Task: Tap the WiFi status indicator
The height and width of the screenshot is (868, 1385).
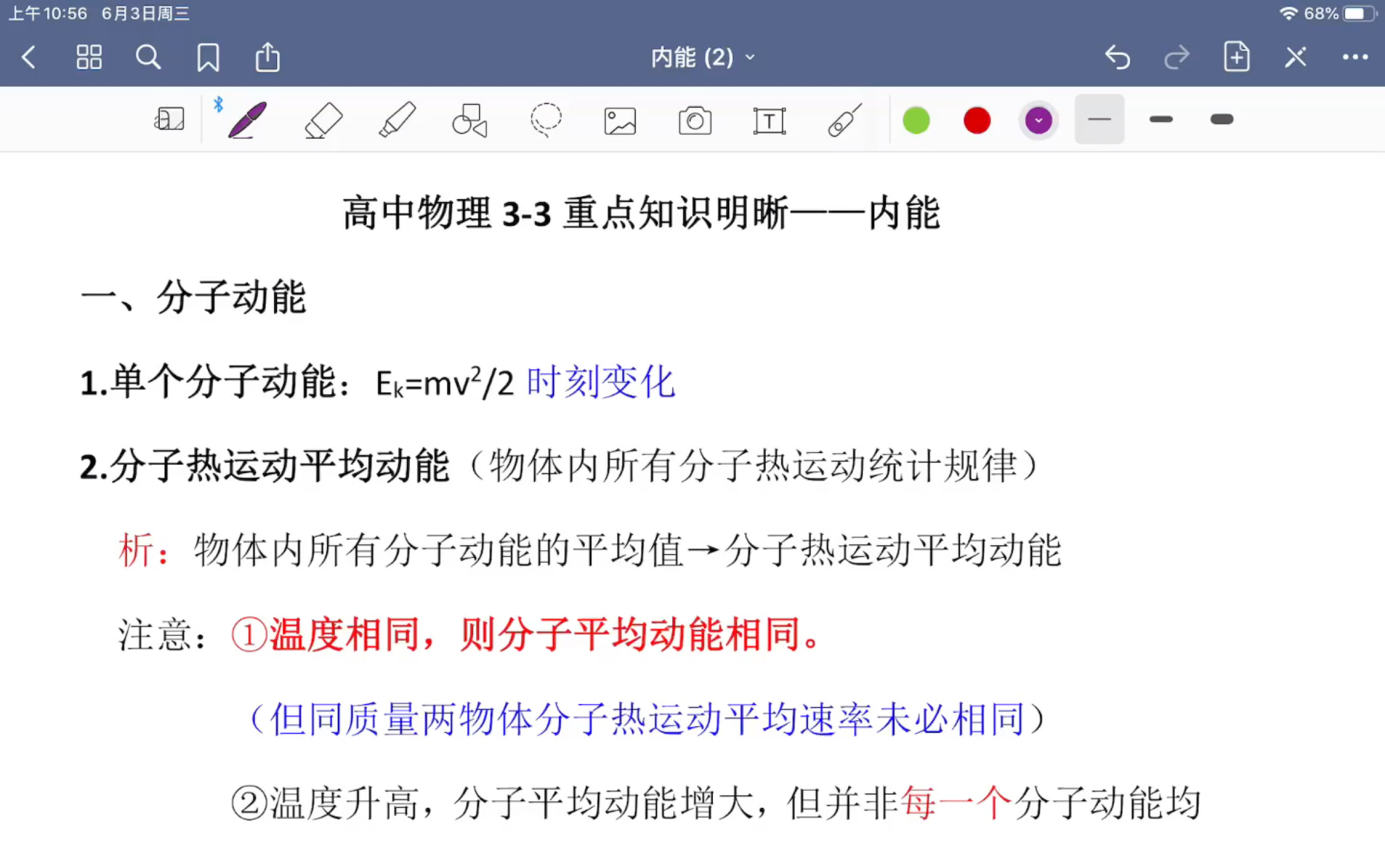Action: [x=1288, y=13]
